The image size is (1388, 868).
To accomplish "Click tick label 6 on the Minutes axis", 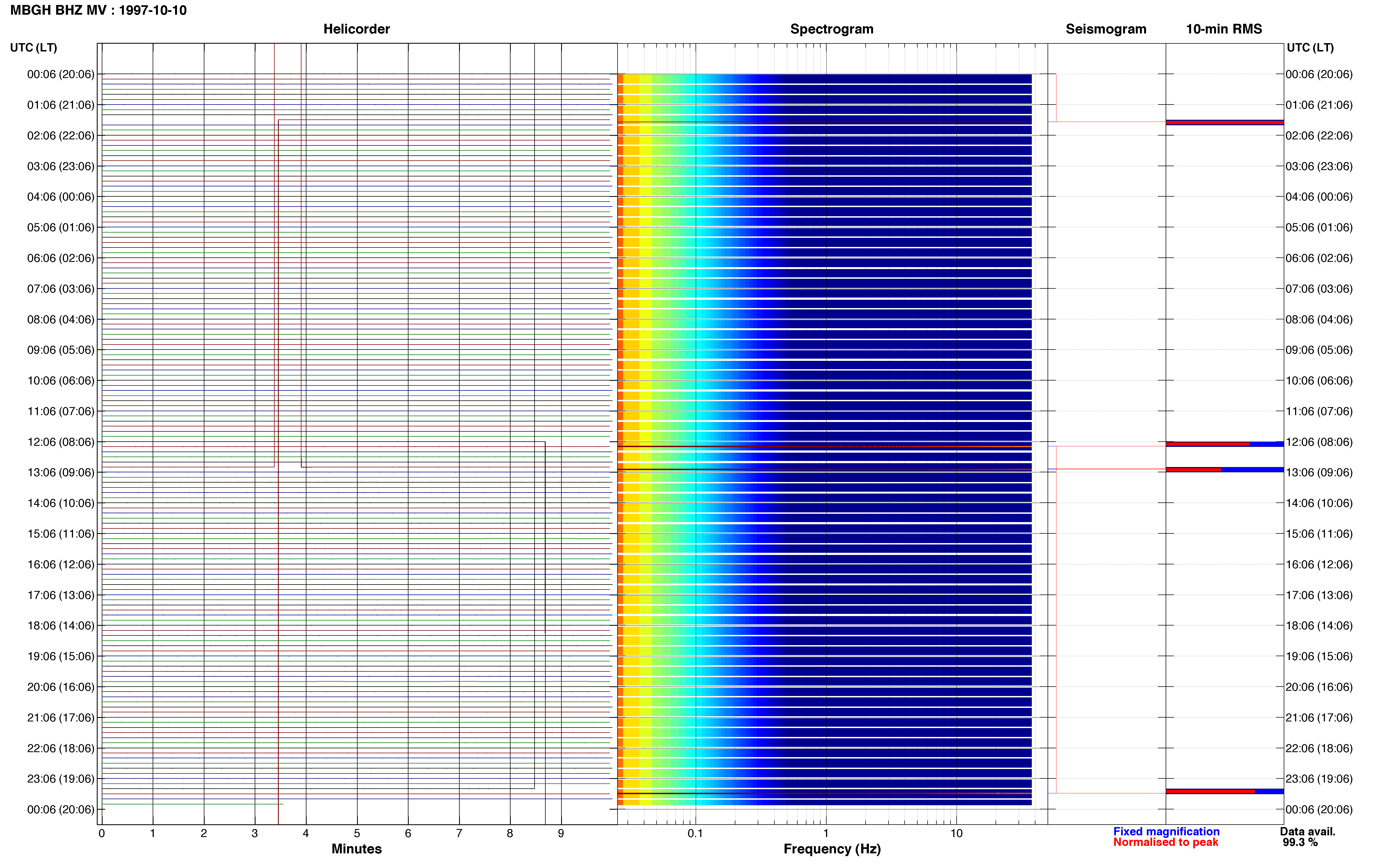I will click(408, 833).
